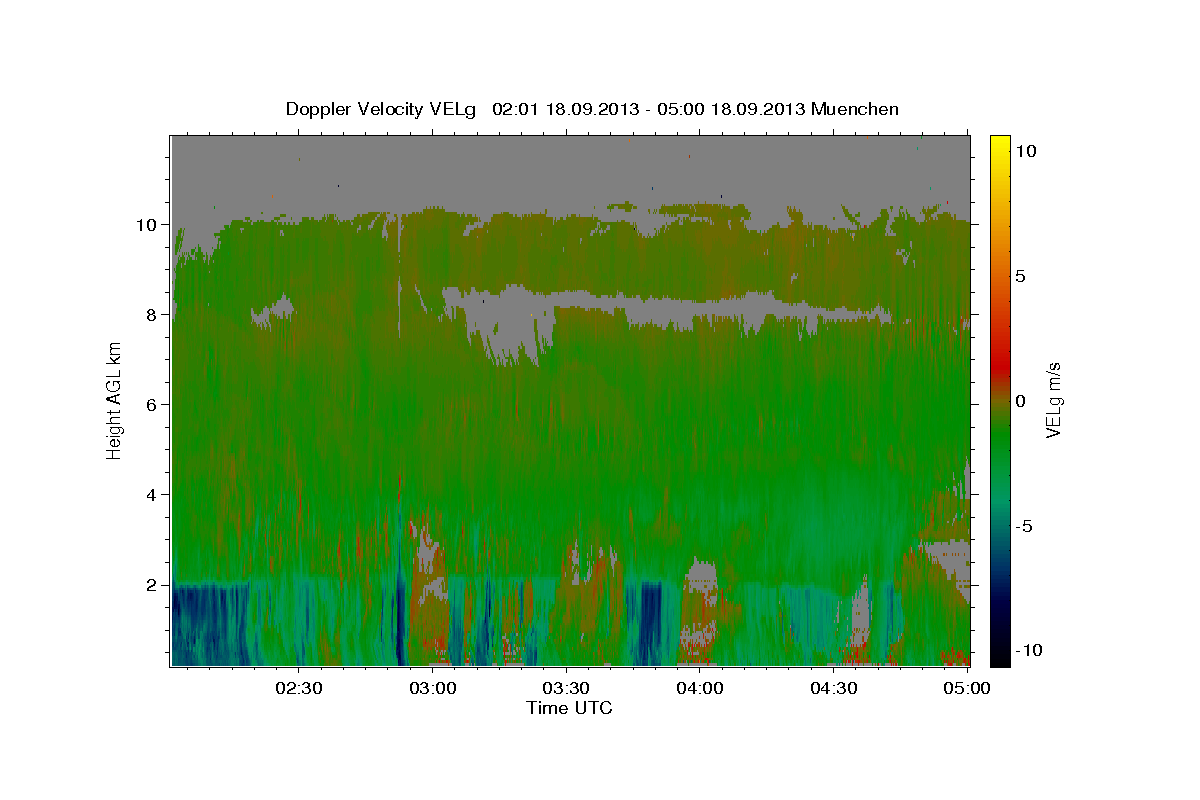Click the 04:00 time tick label
The height and width of the screenshot is (800, 1200).
coord(700,687)
